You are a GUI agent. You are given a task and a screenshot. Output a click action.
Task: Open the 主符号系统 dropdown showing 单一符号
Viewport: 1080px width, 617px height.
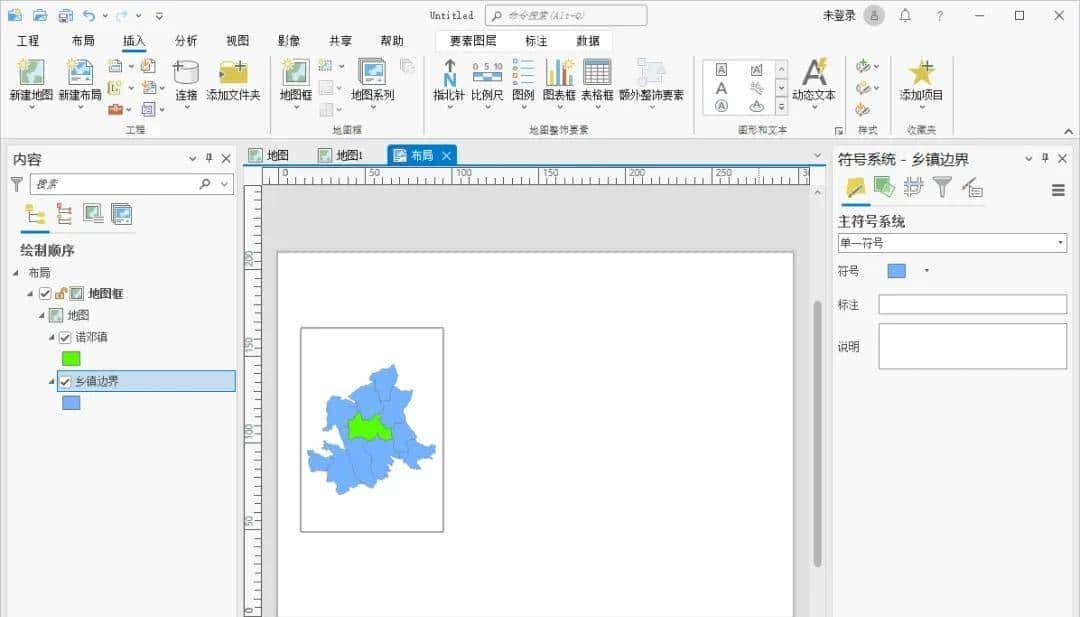[x=1062, y=242]
